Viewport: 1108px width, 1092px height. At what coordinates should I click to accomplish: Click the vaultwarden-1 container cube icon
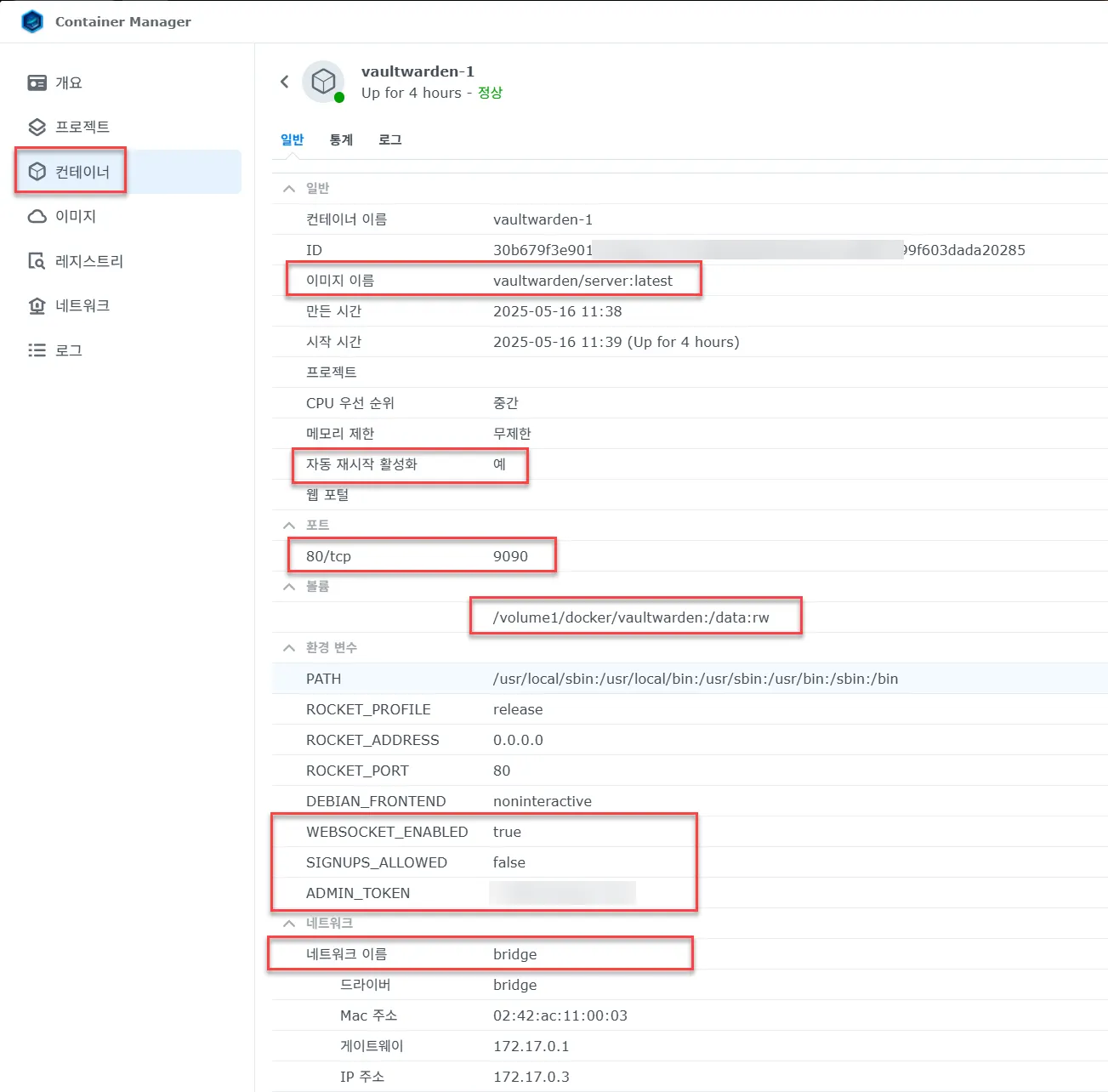323,82
